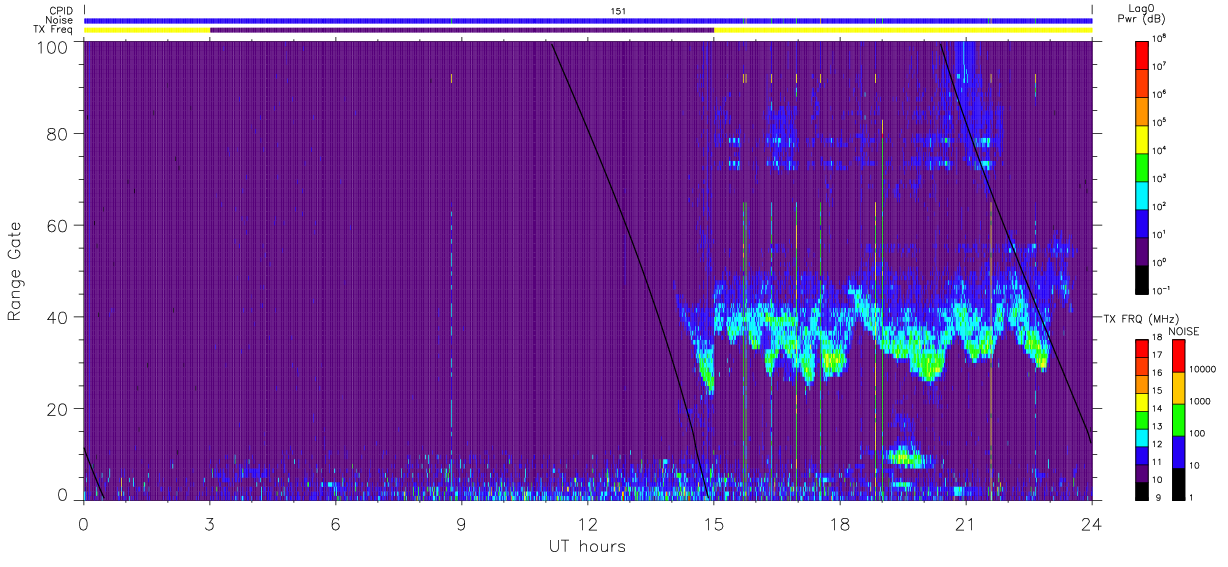Select the 15 tick label on the UT hours axis
The height and width of the screenshot is (567, 1228).
[714, 523]
